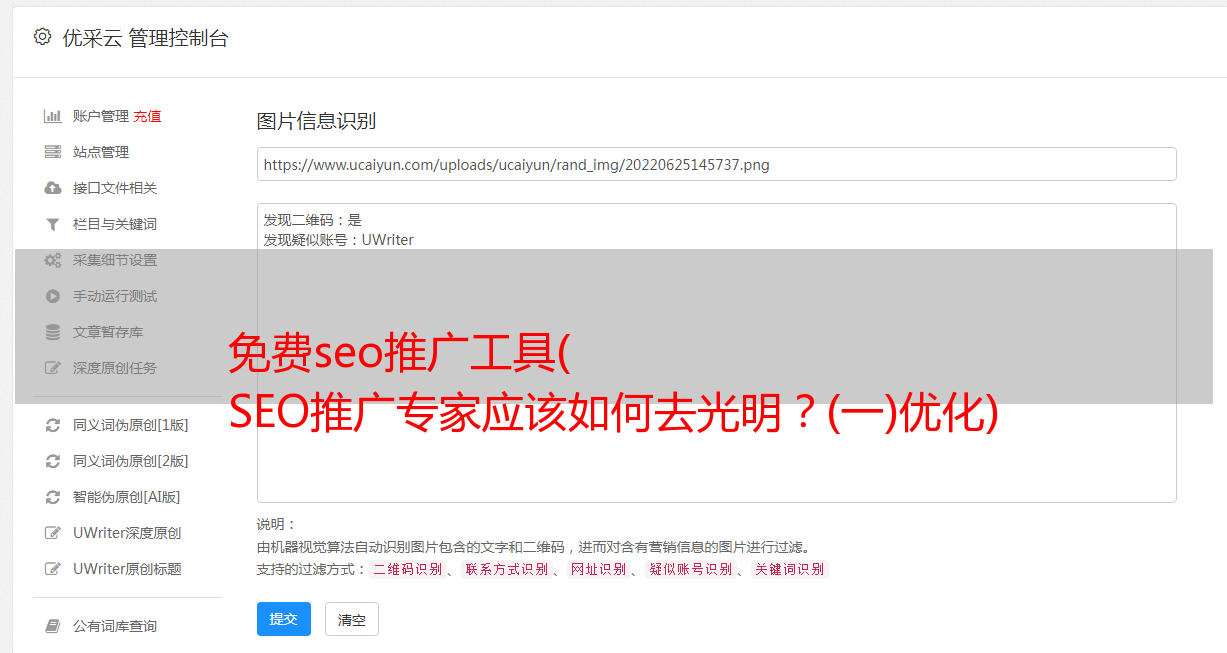Viewport: 1227px width, 653px height.
Task: Click the cloud upload icon for 接口文件相关
Action: coord(53,188)
